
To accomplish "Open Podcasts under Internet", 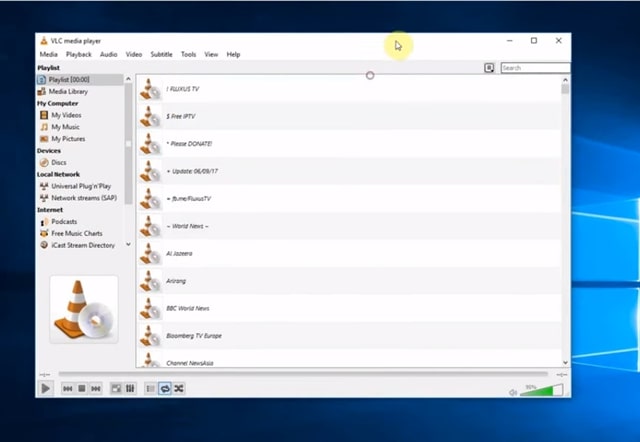I will click(64, 222).
